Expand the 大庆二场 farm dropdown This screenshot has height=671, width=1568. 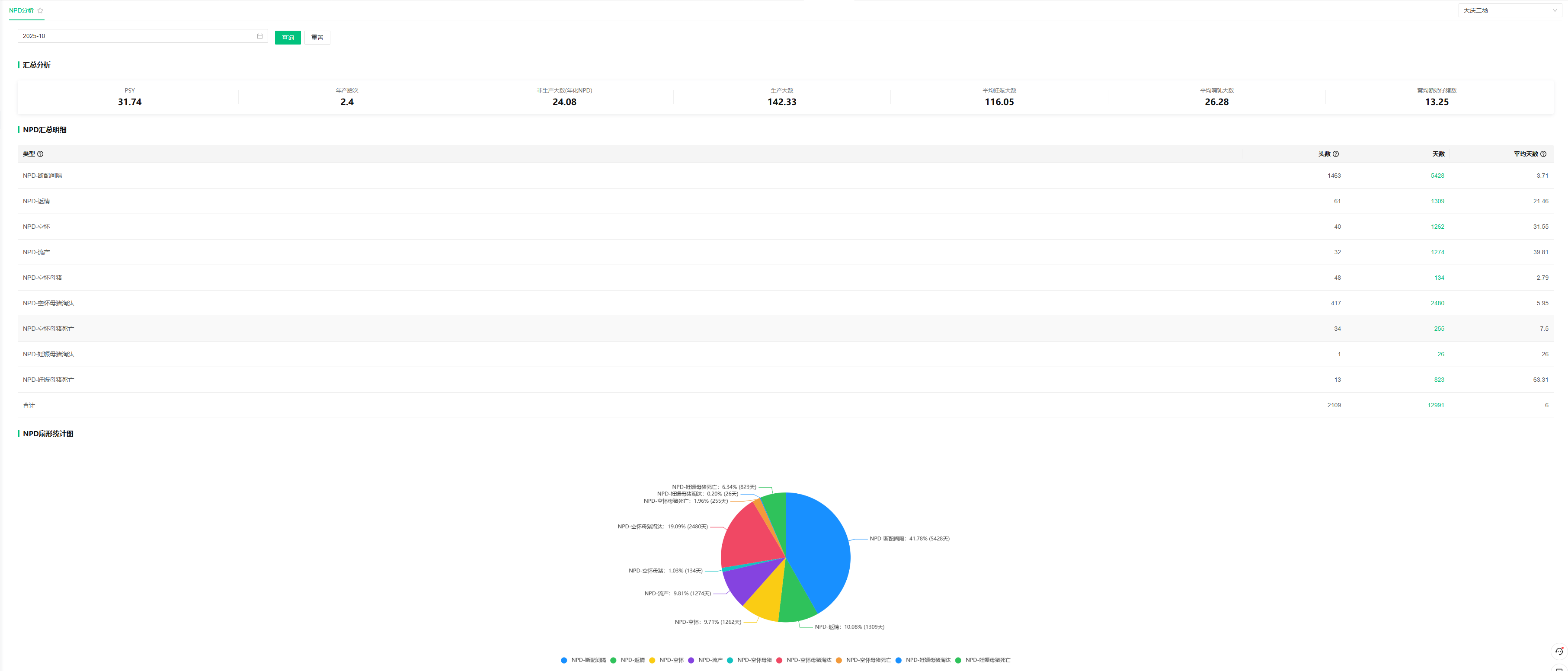[x=1510, y=10]
